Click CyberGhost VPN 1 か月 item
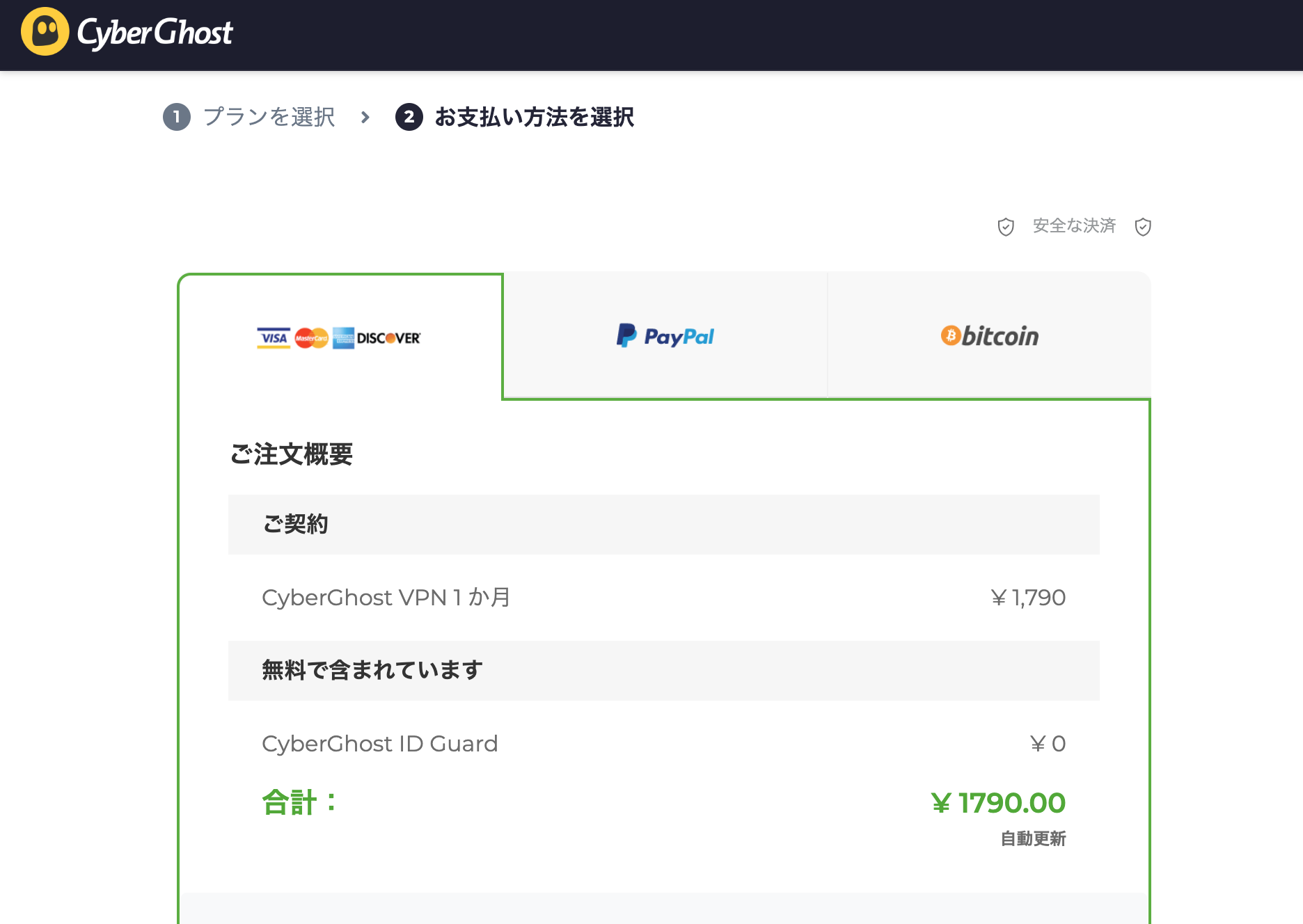Screen dimensions: 1303x924 (x=386, y=598)
